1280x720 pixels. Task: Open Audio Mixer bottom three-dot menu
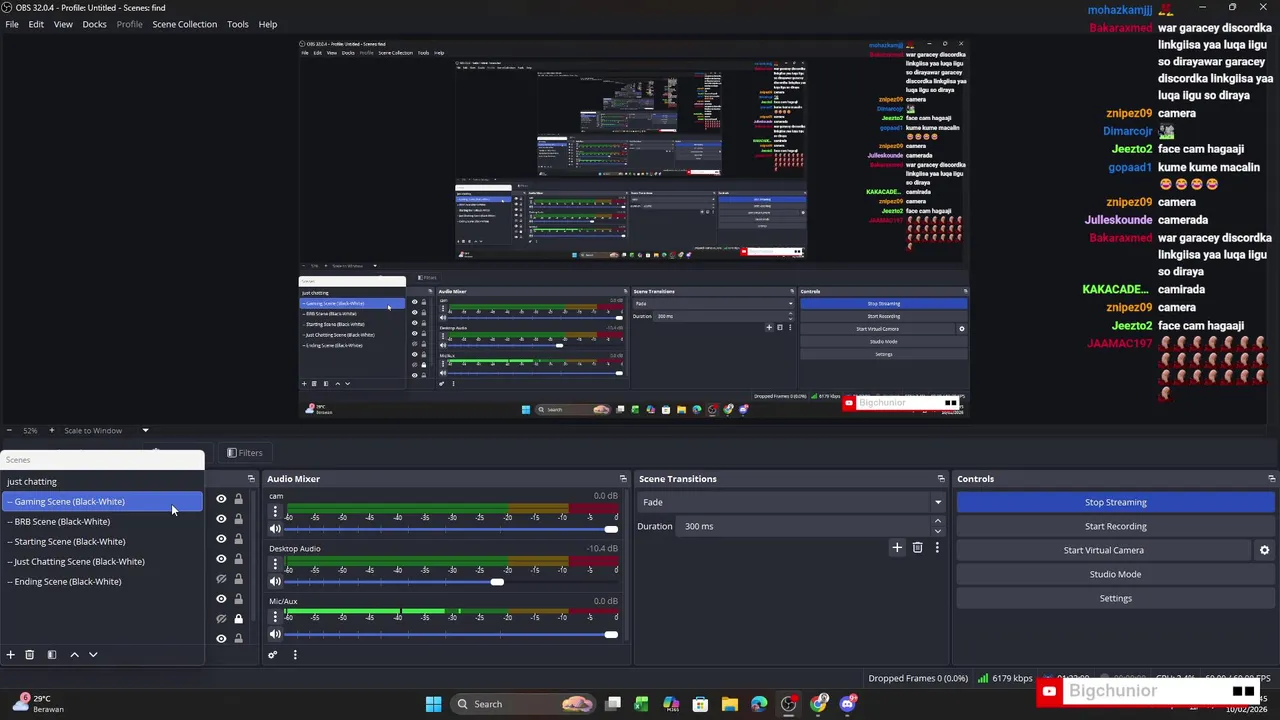295,655
